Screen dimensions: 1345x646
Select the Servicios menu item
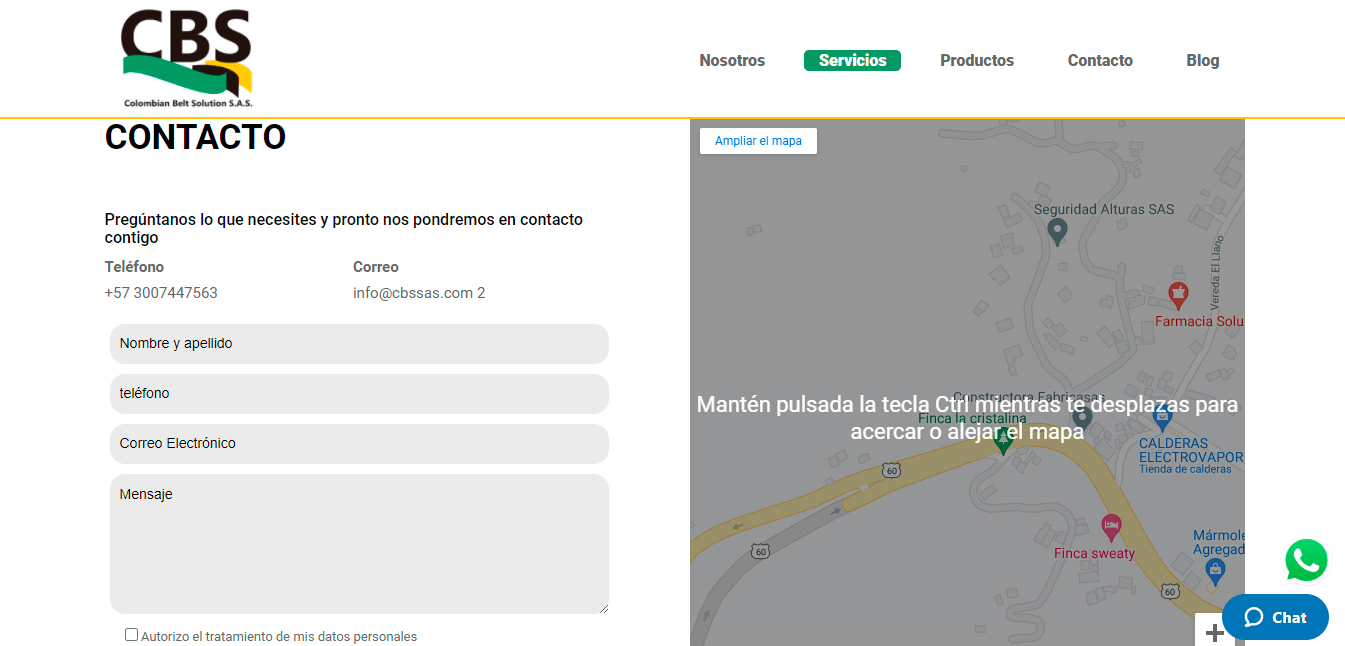(x=852, y=61)
